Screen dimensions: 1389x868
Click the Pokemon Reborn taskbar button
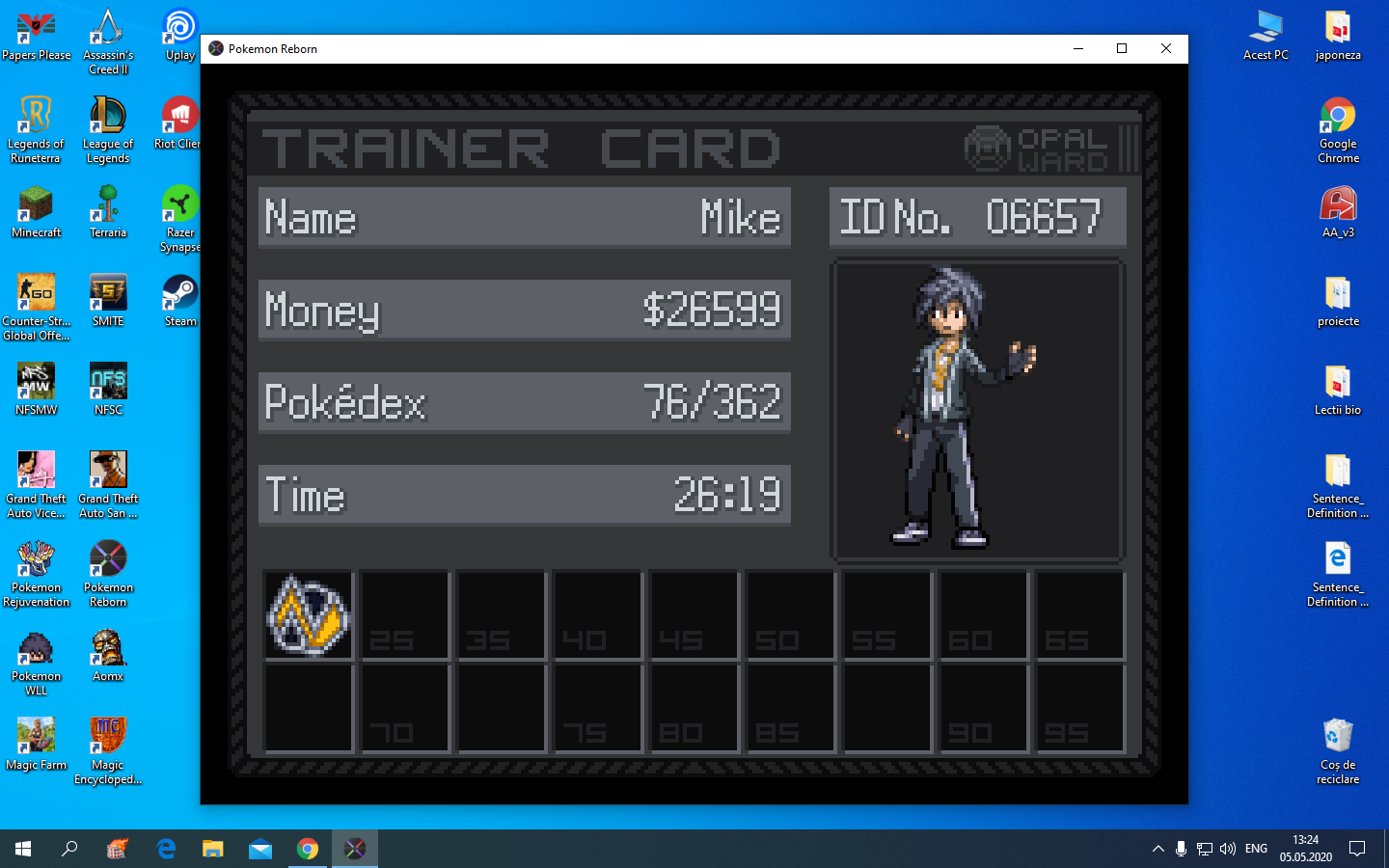(355, 849)
